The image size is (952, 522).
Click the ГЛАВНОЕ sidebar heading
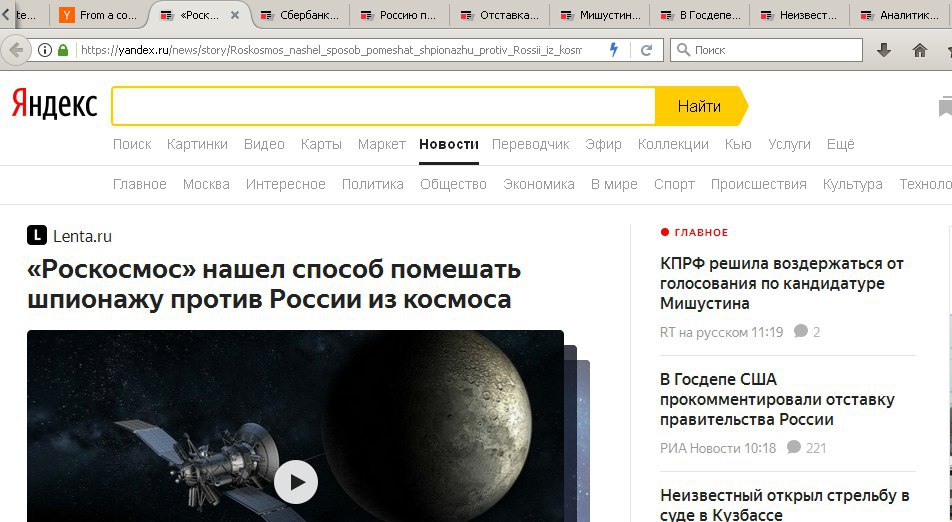701,232
